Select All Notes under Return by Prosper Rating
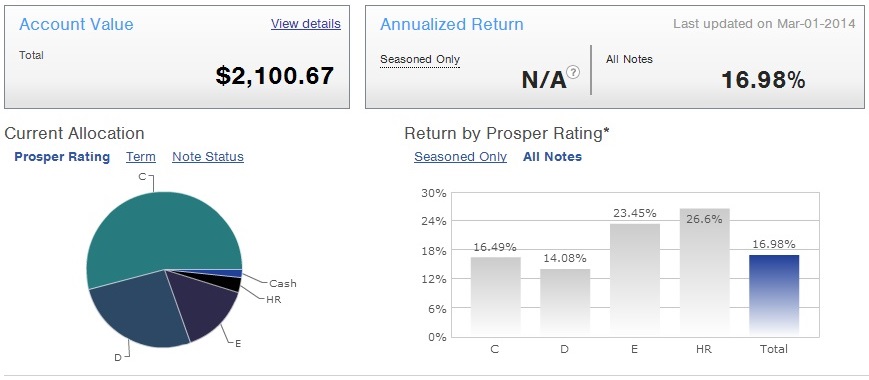 tap(553, 157)
